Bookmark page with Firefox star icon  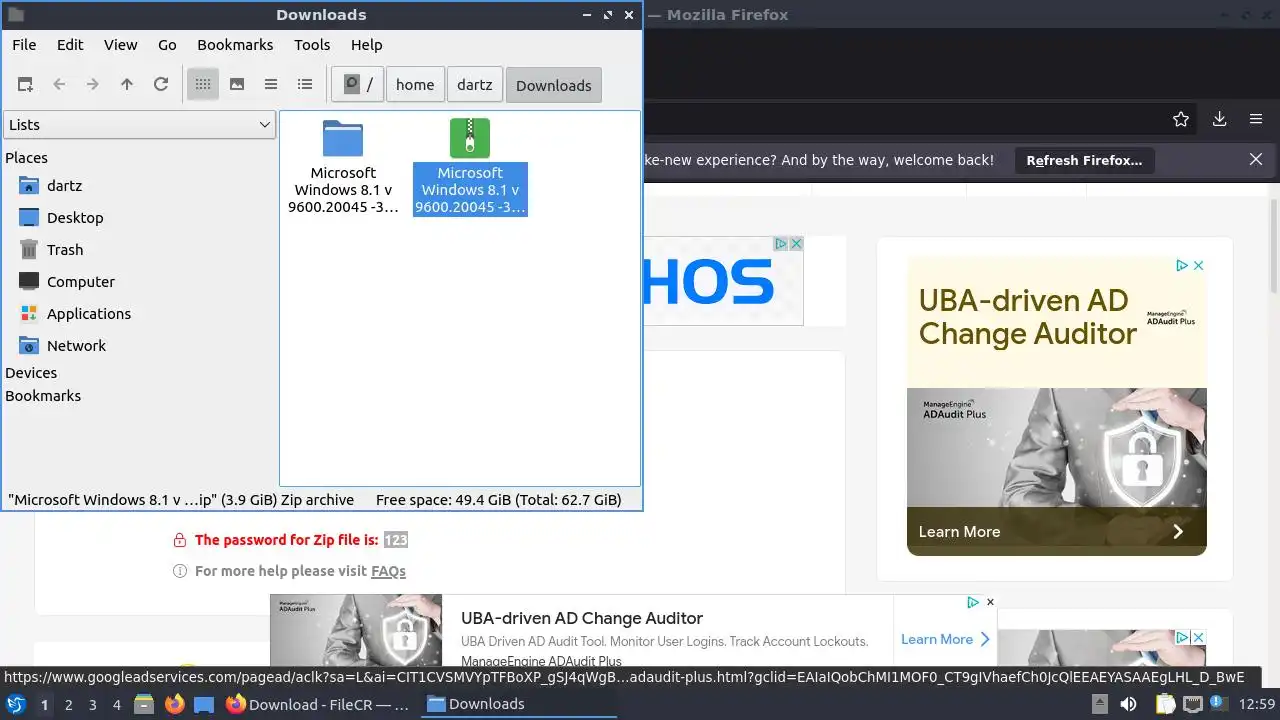(1181, 120)
